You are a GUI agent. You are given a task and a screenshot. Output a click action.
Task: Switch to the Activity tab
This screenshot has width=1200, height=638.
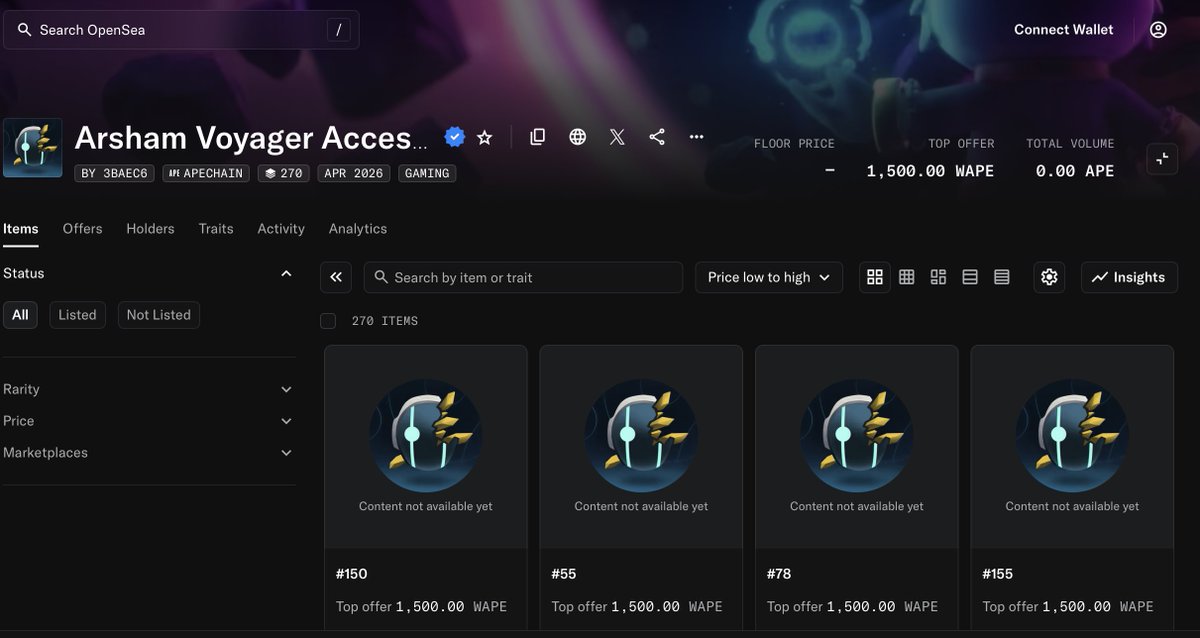[281, 229]
